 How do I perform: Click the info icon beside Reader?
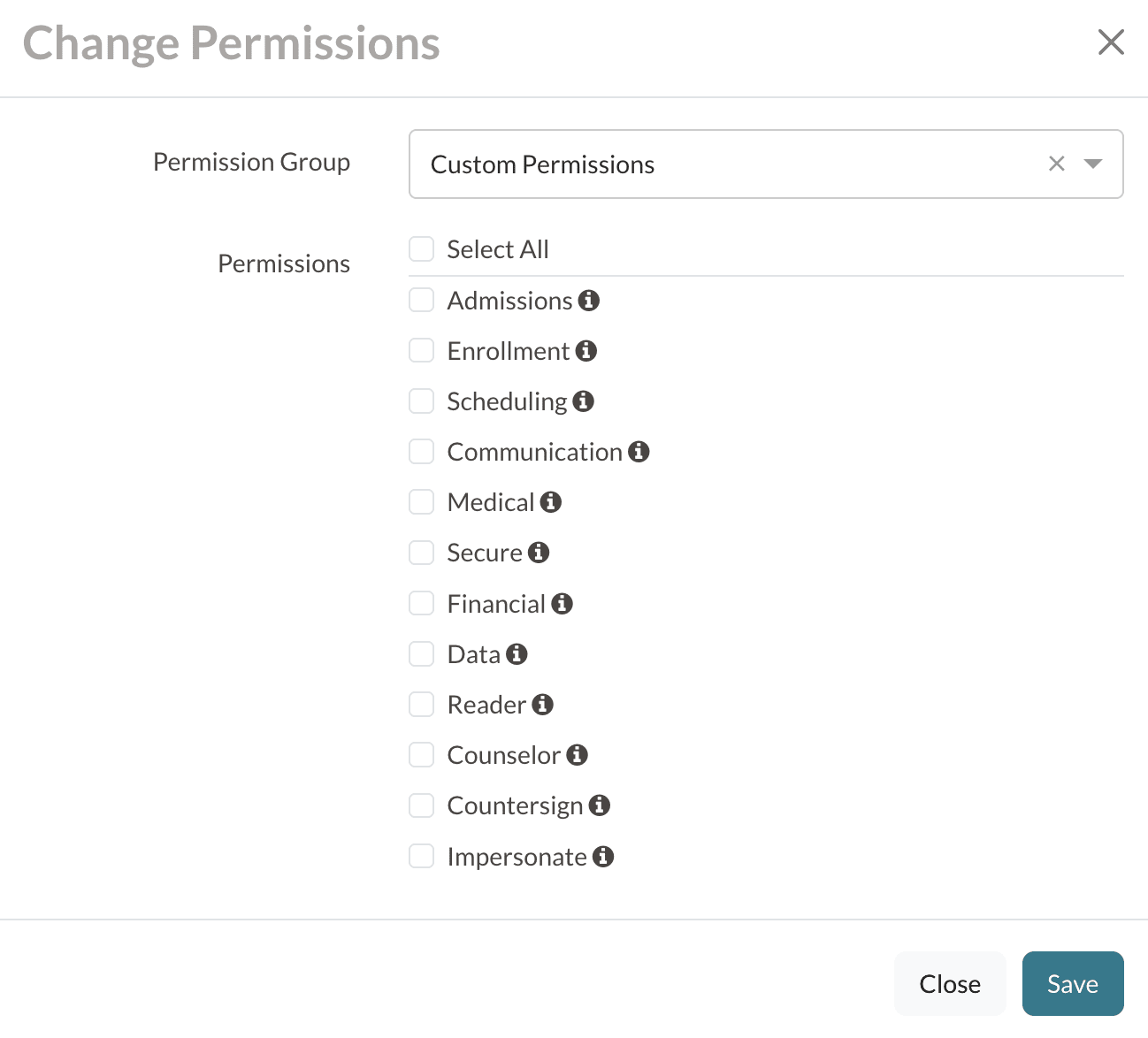(x=543, y=705)
